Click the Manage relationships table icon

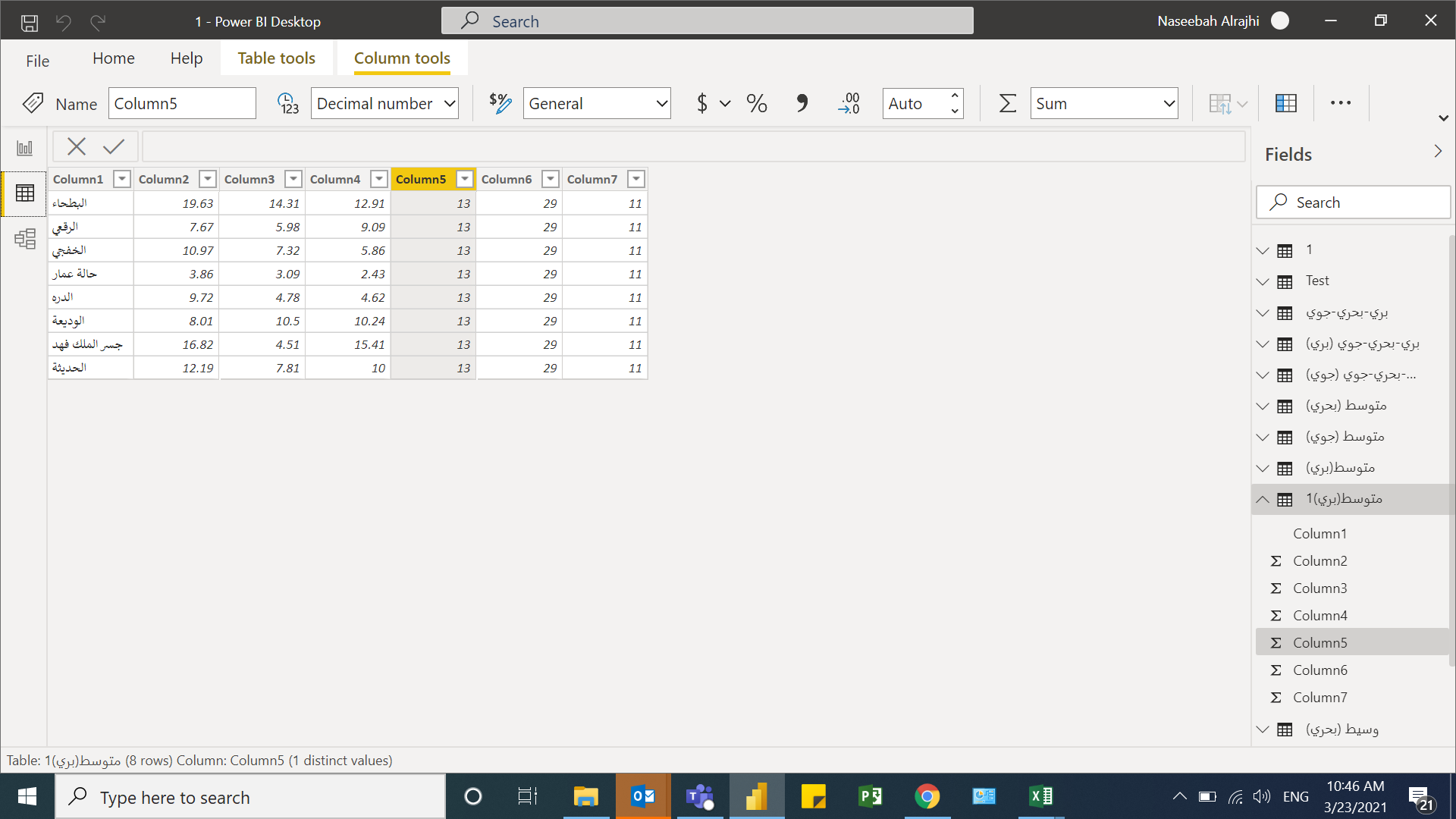click(1286, 103)
